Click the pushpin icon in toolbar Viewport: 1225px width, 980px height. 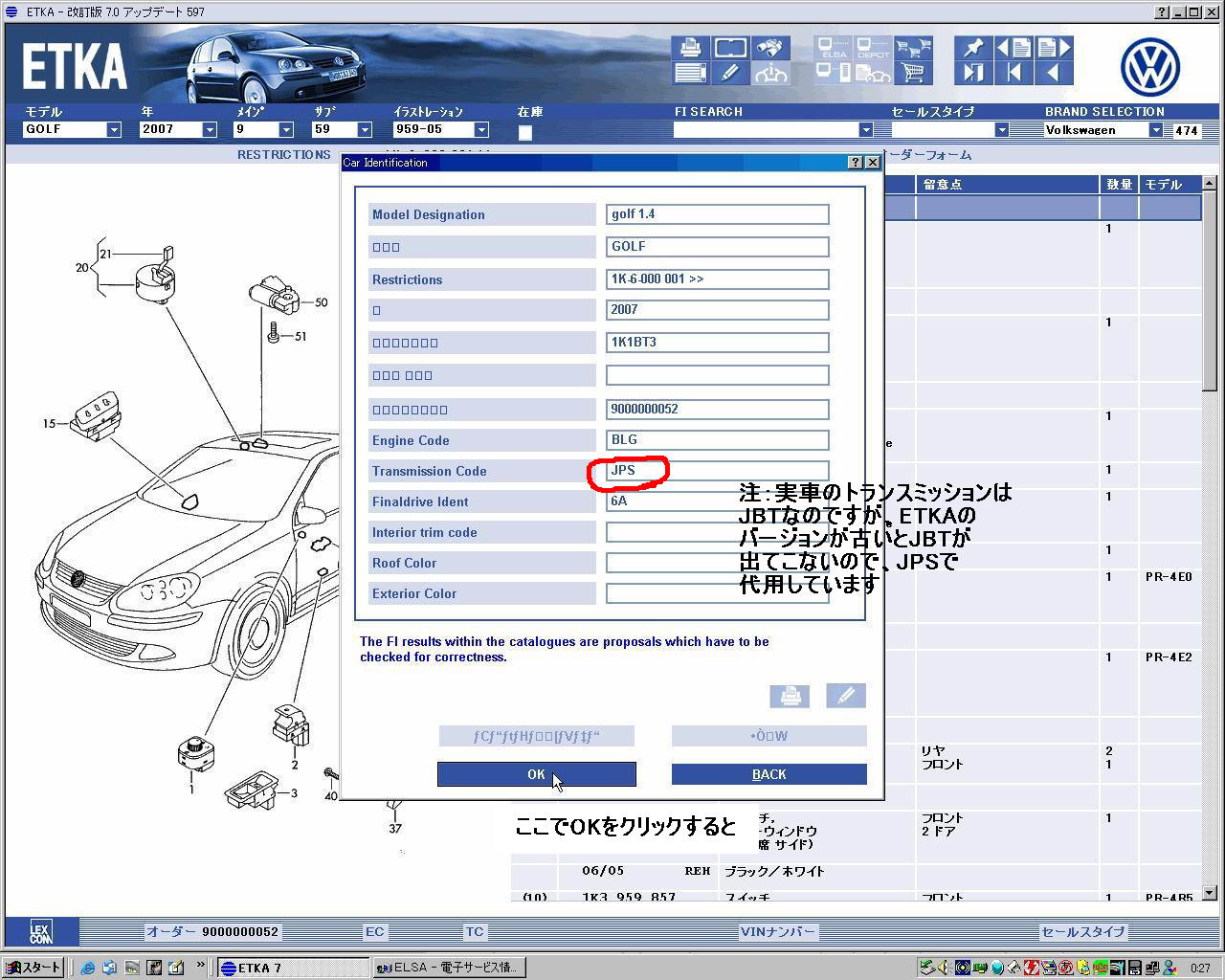click(x=973, y=48)
